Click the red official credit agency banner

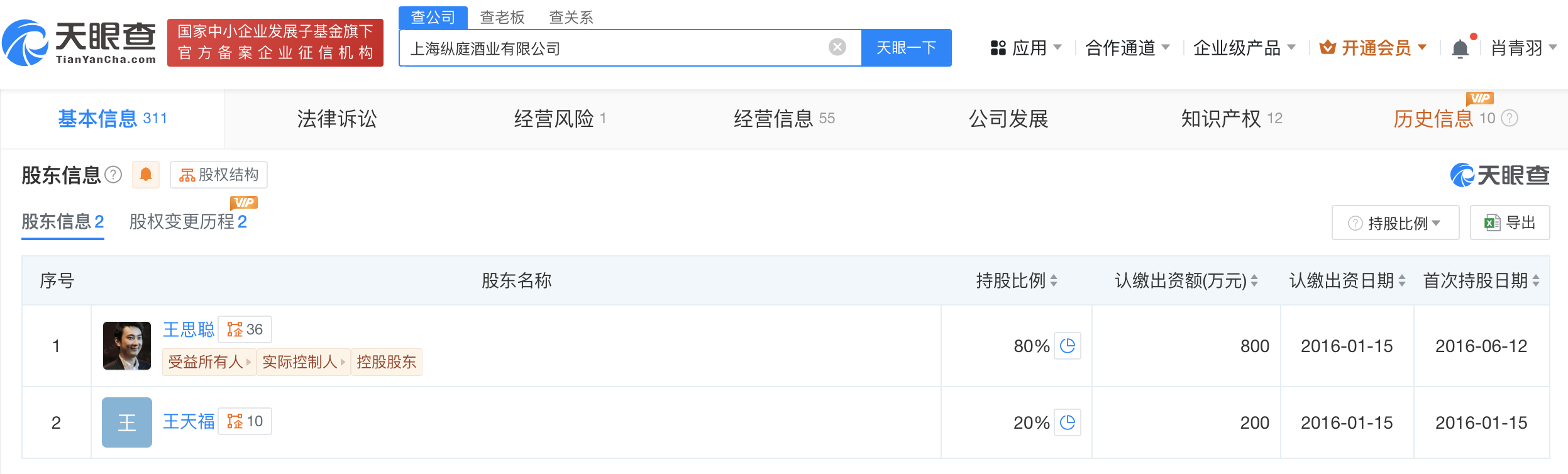[275, 43]
